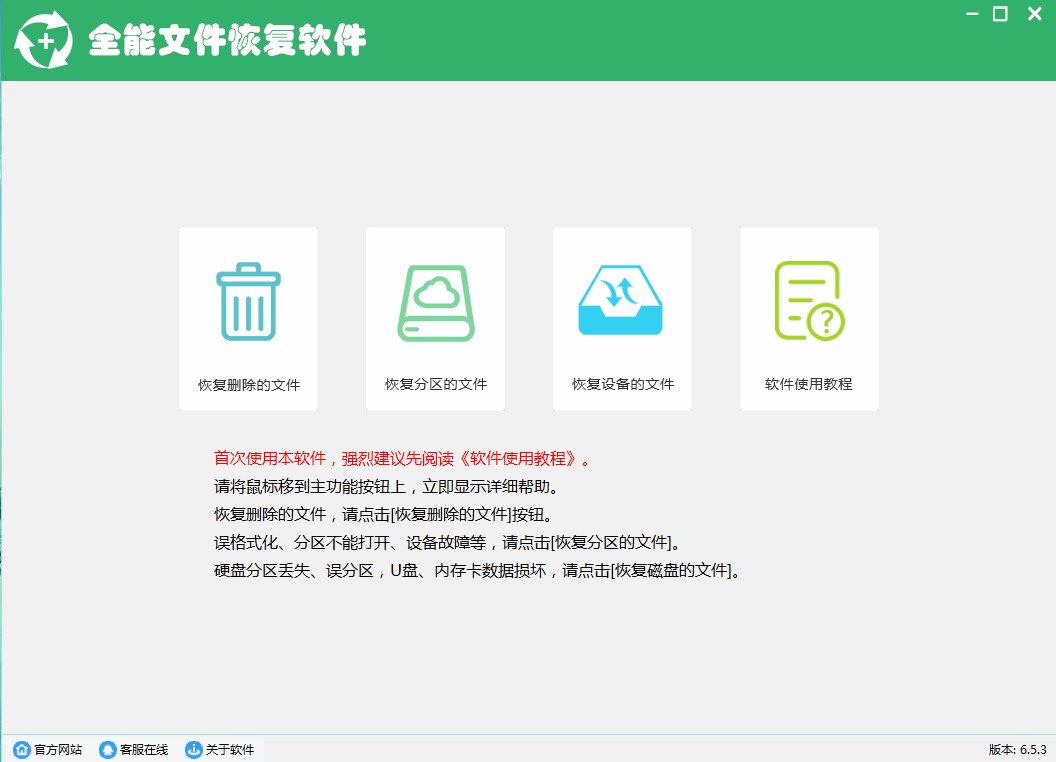The width and height of the screenshot is (1056, 762).
Task: Click the 全能文件恢复软件 title text
Action: coord(227,40)
